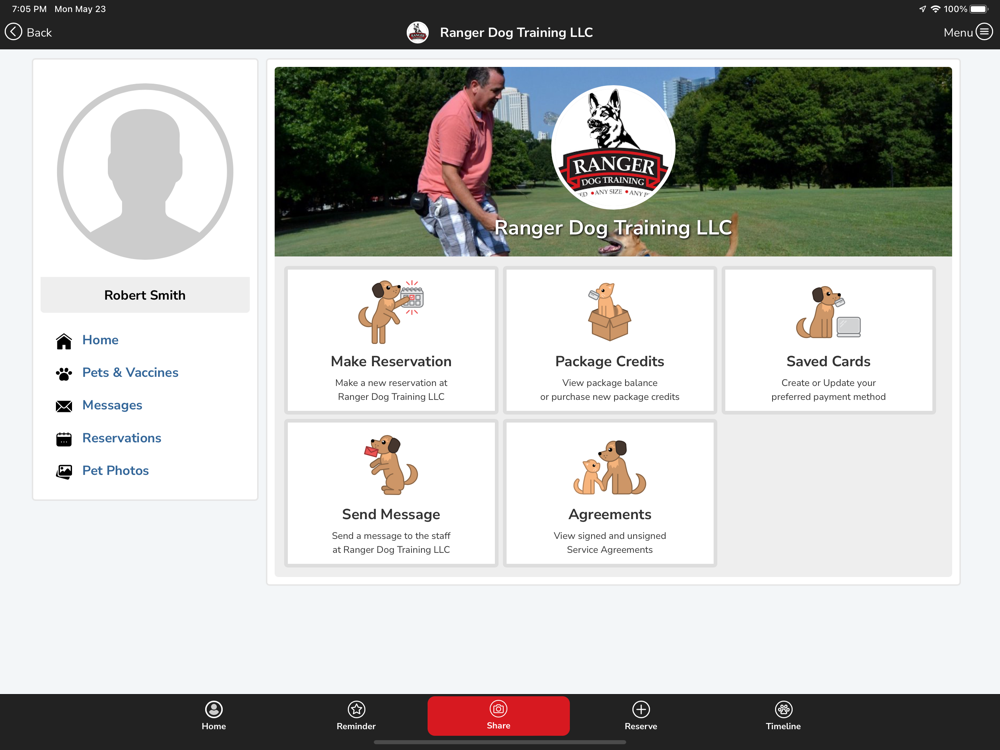Image resolution: width=1000 pixels, height=750 pixels.
Task: Click 'Make a new reservation at' description
Action: [x=391, y=383]
